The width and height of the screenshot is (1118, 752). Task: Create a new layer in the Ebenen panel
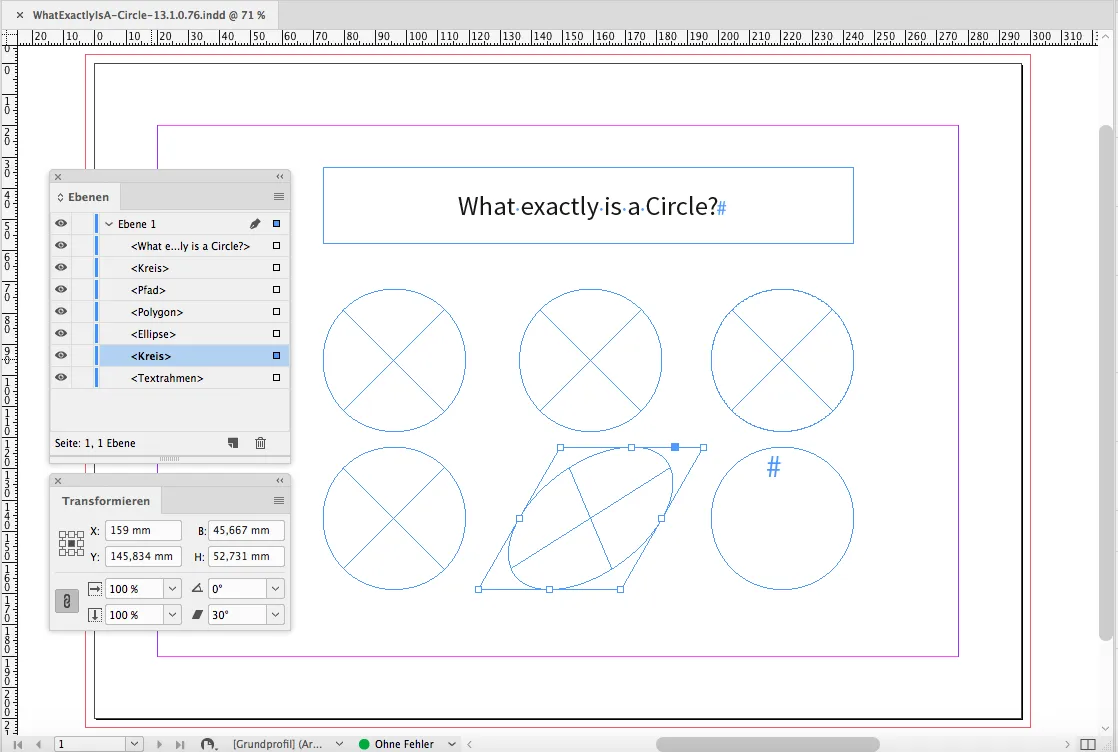coord(232,442)
